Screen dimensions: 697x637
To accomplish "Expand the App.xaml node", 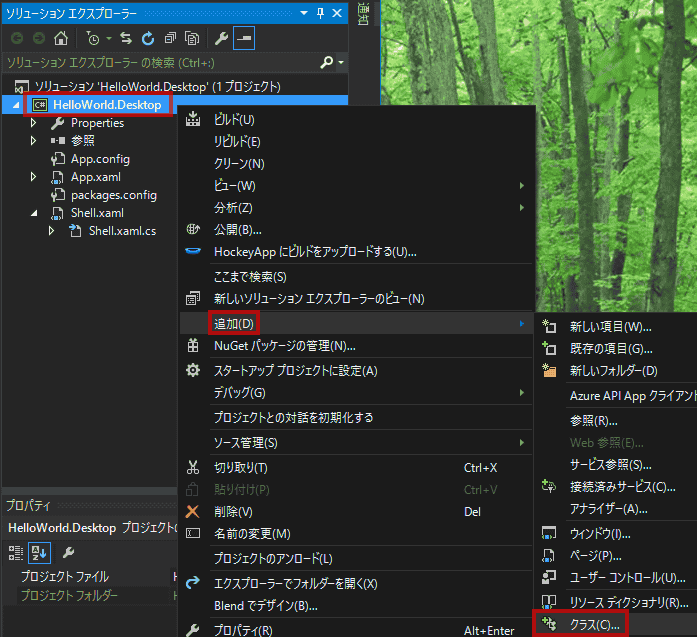I will (33, 177).
